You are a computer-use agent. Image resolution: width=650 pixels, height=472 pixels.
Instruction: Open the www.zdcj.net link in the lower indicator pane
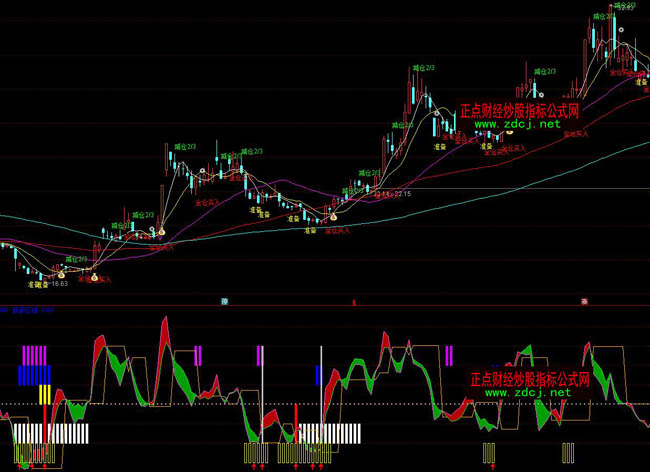pyautogui.click(x=530, y=393)
